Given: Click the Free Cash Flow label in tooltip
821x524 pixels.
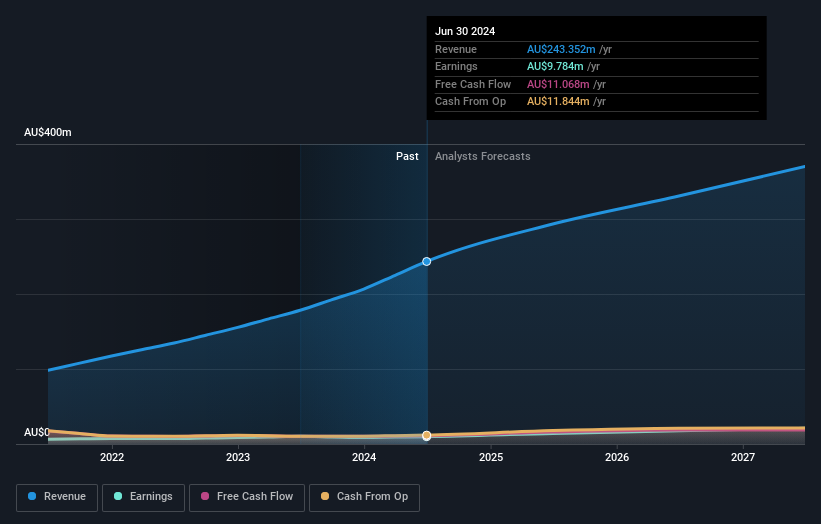Looking at the screenshot, I should [473, 84].
